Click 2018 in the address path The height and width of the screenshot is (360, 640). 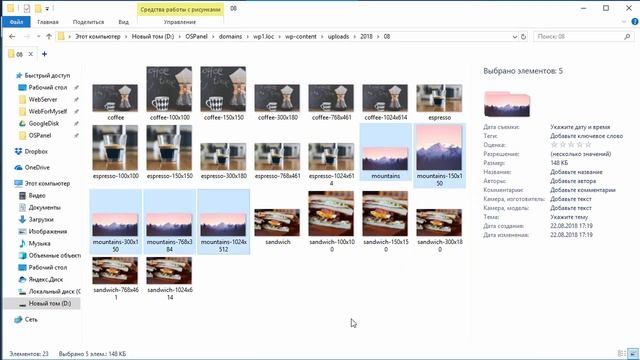pos(366,37)
